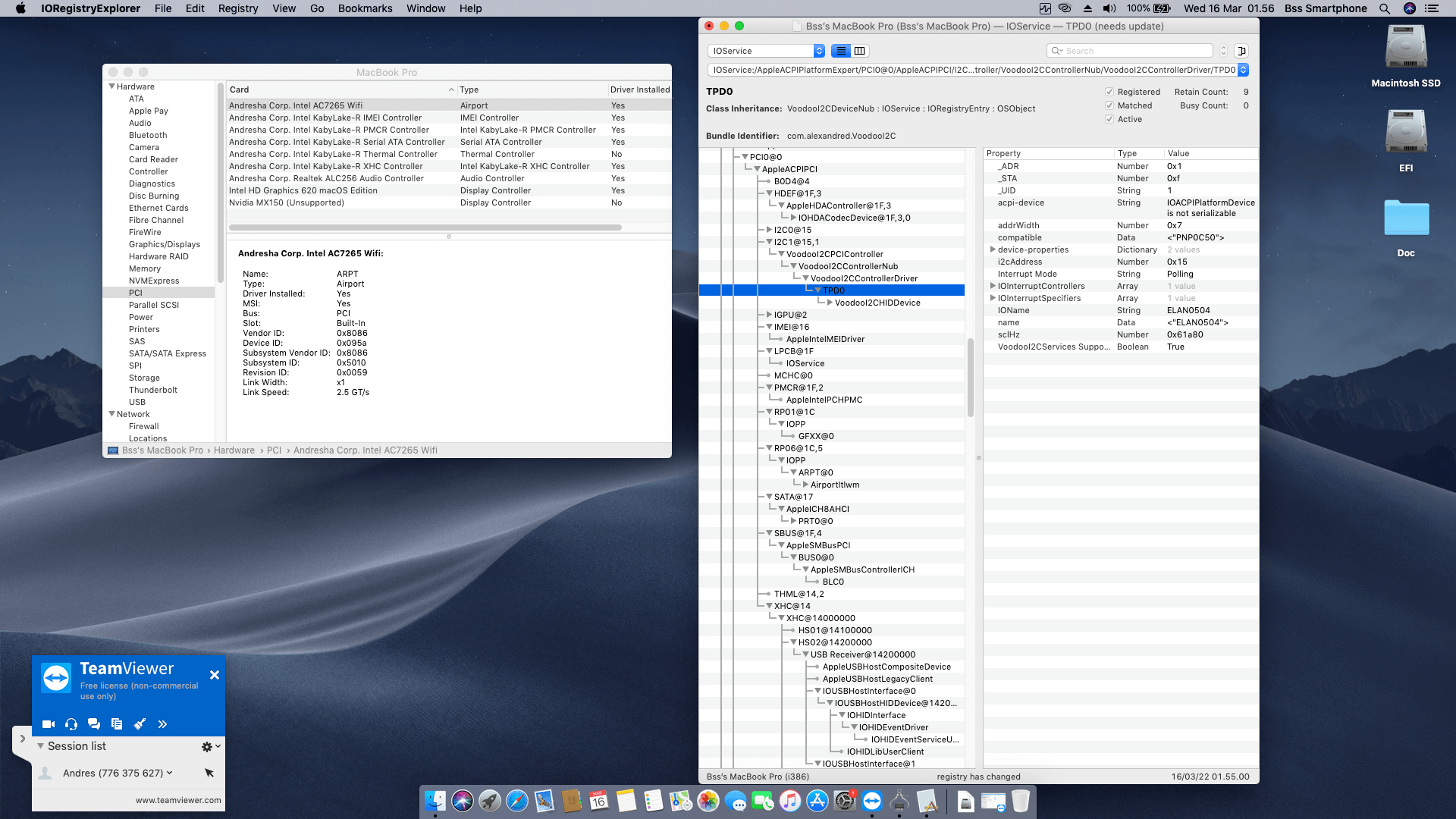Click the remote control cursor icon for Andres

(209, 773)
